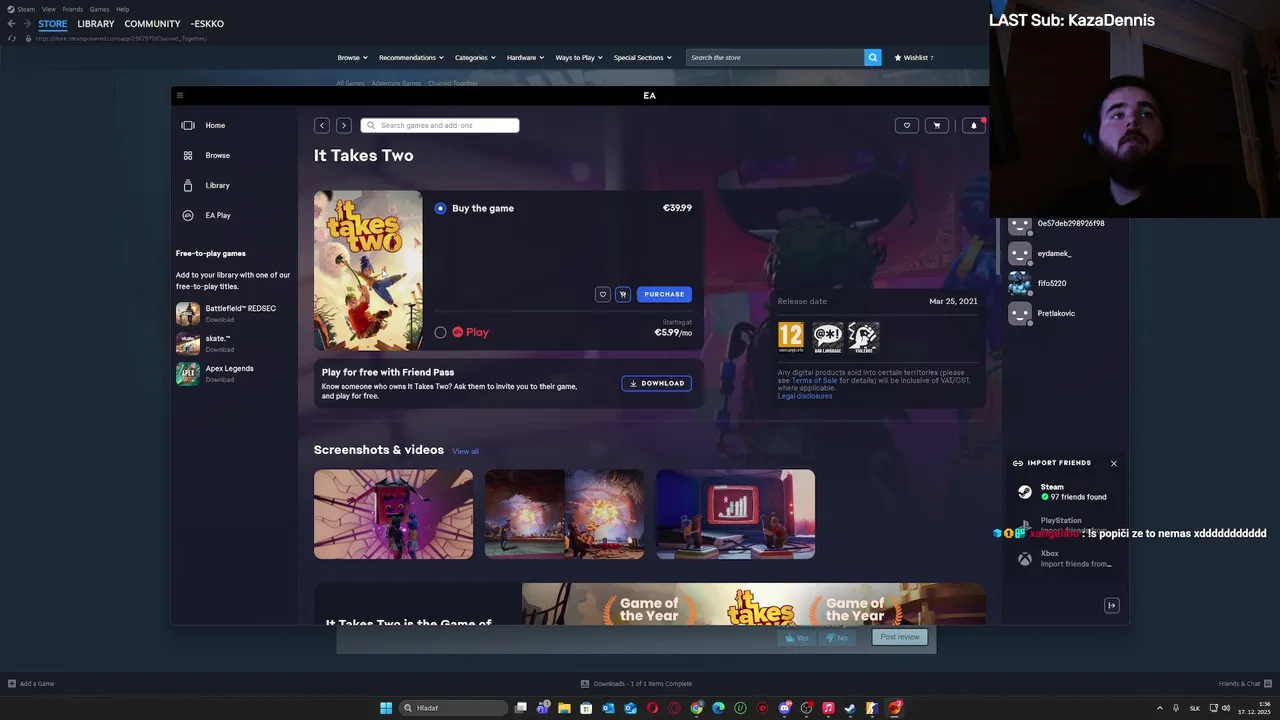Close the Import Friends panel
This screenshot has width=1280, height=720.
coord(1114,463)
